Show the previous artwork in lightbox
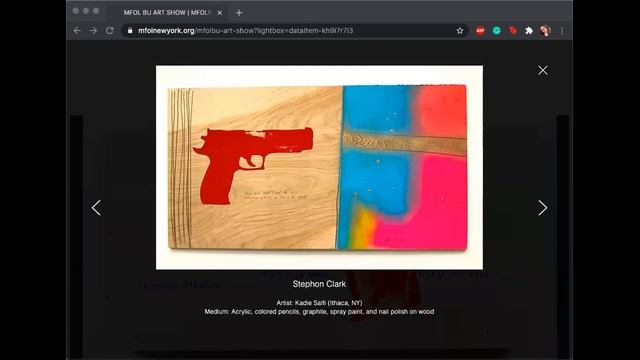The height and width of the screenshot is (360, 640). [x=96, y=208]
